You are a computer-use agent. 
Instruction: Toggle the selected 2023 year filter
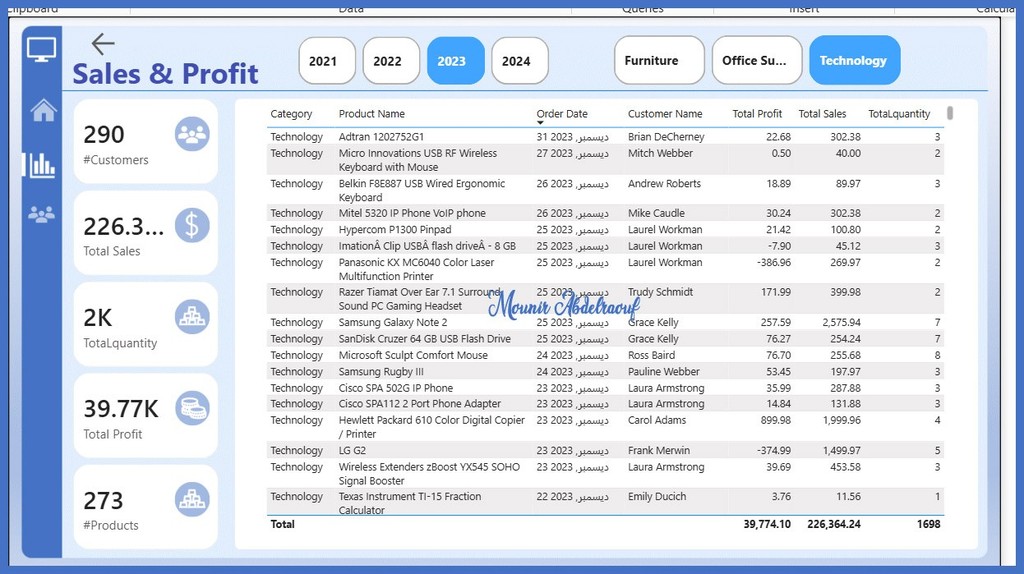[456, 61]
